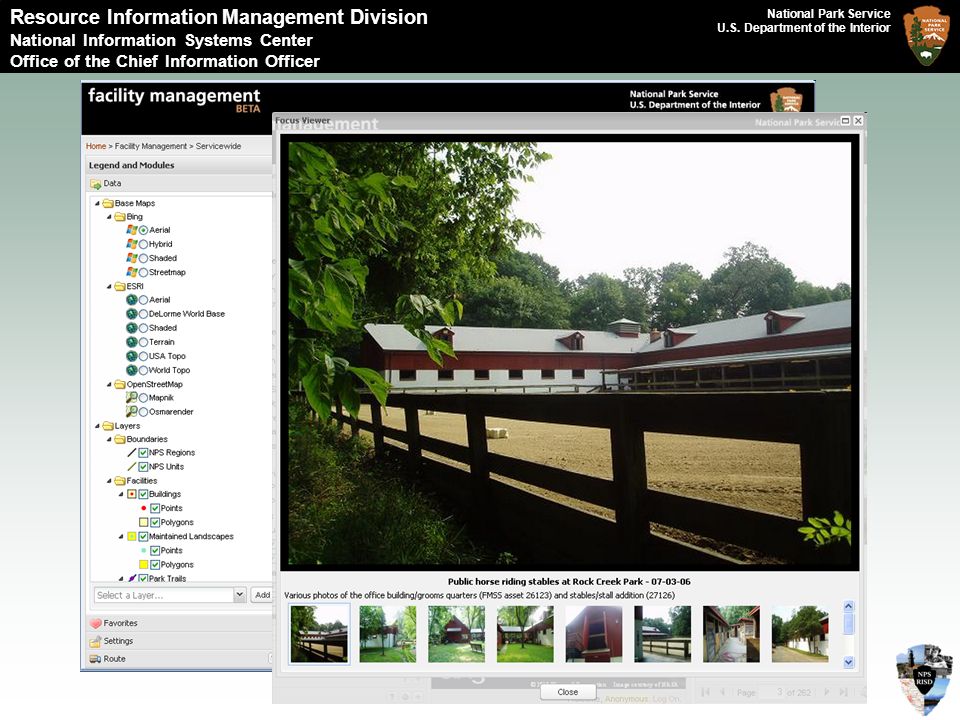Click the Favorites heart icon
960x720 pixels.
click(x=96, y=624)
